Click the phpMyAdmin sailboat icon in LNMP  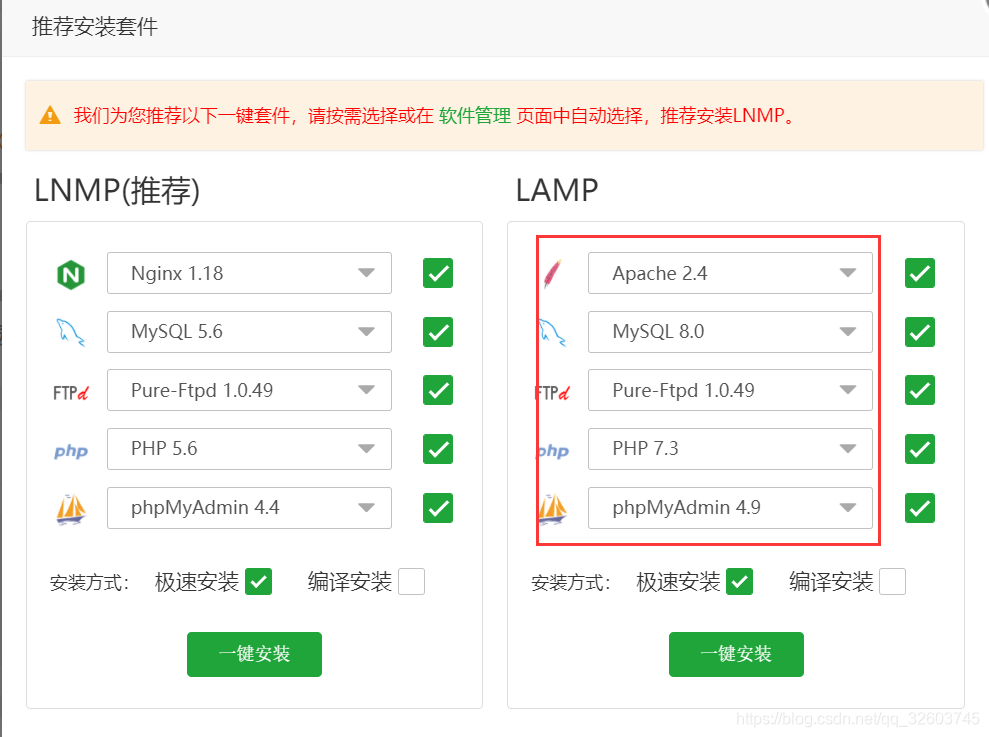(71, 509)
